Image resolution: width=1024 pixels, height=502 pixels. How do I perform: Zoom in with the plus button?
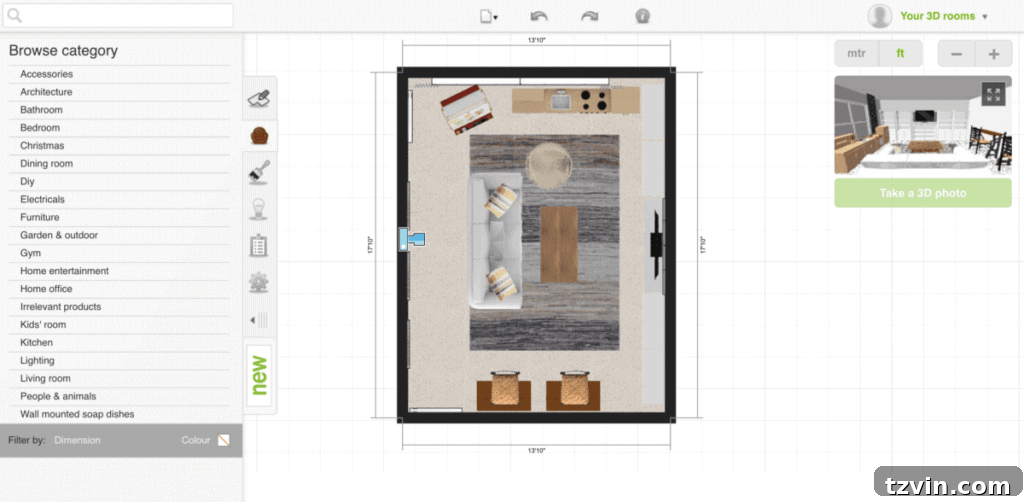pyautogui.click(x=994, y=54)
